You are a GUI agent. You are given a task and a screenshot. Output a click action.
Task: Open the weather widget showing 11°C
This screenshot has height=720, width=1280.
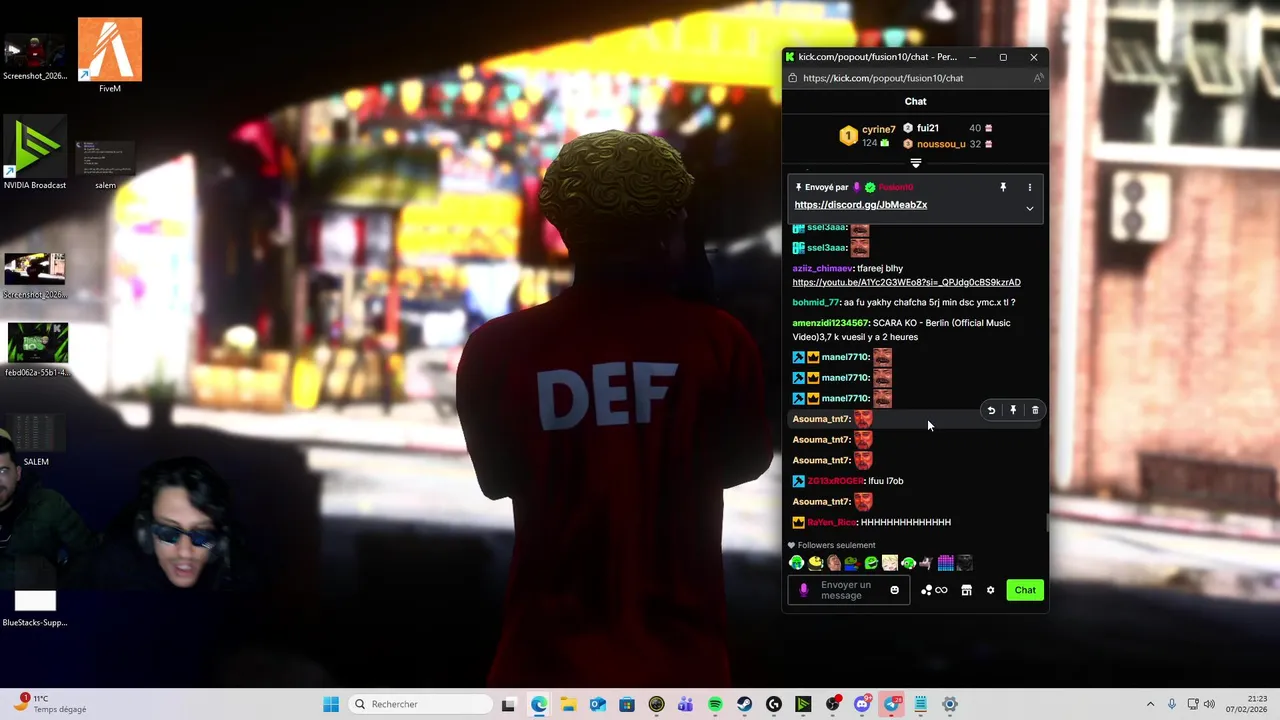tap(48, 704)
